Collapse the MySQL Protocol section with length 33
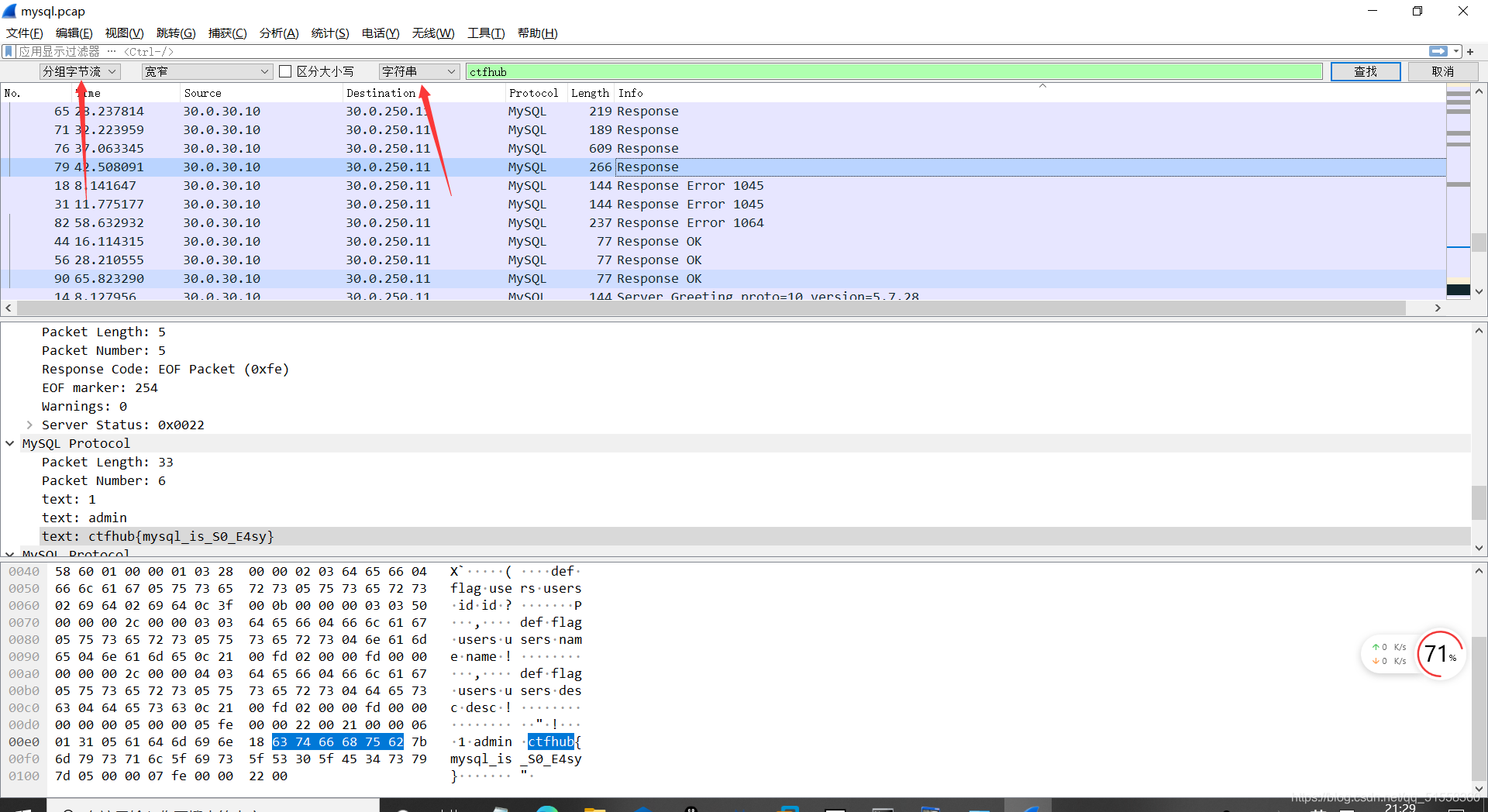 [x=10, y=443]
